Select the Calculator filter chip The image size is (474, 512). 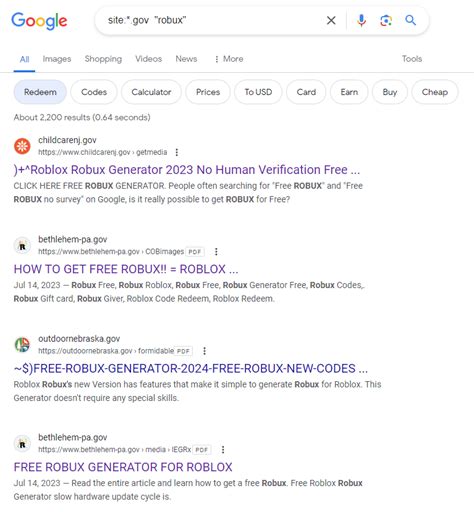tap(151, 92)
